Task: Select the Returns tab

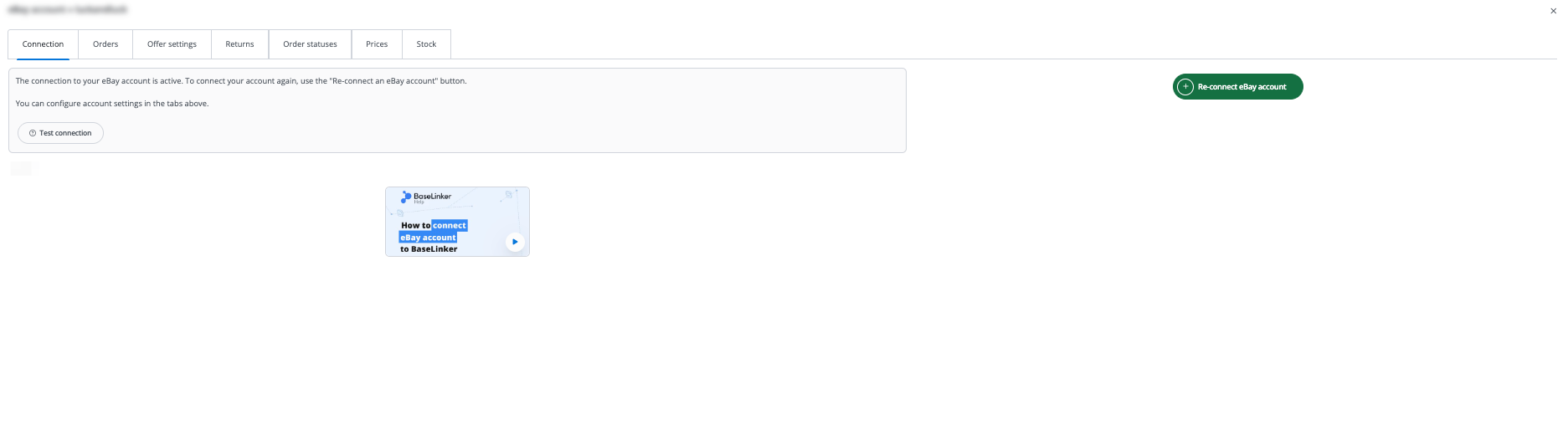Action: [x=239, y=44]
